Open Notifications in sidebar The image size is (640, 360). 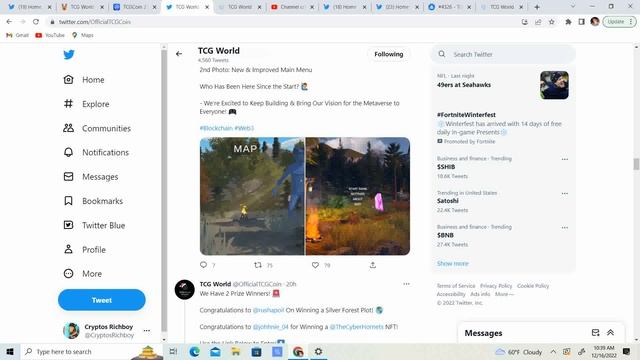(x=96, y=152)
